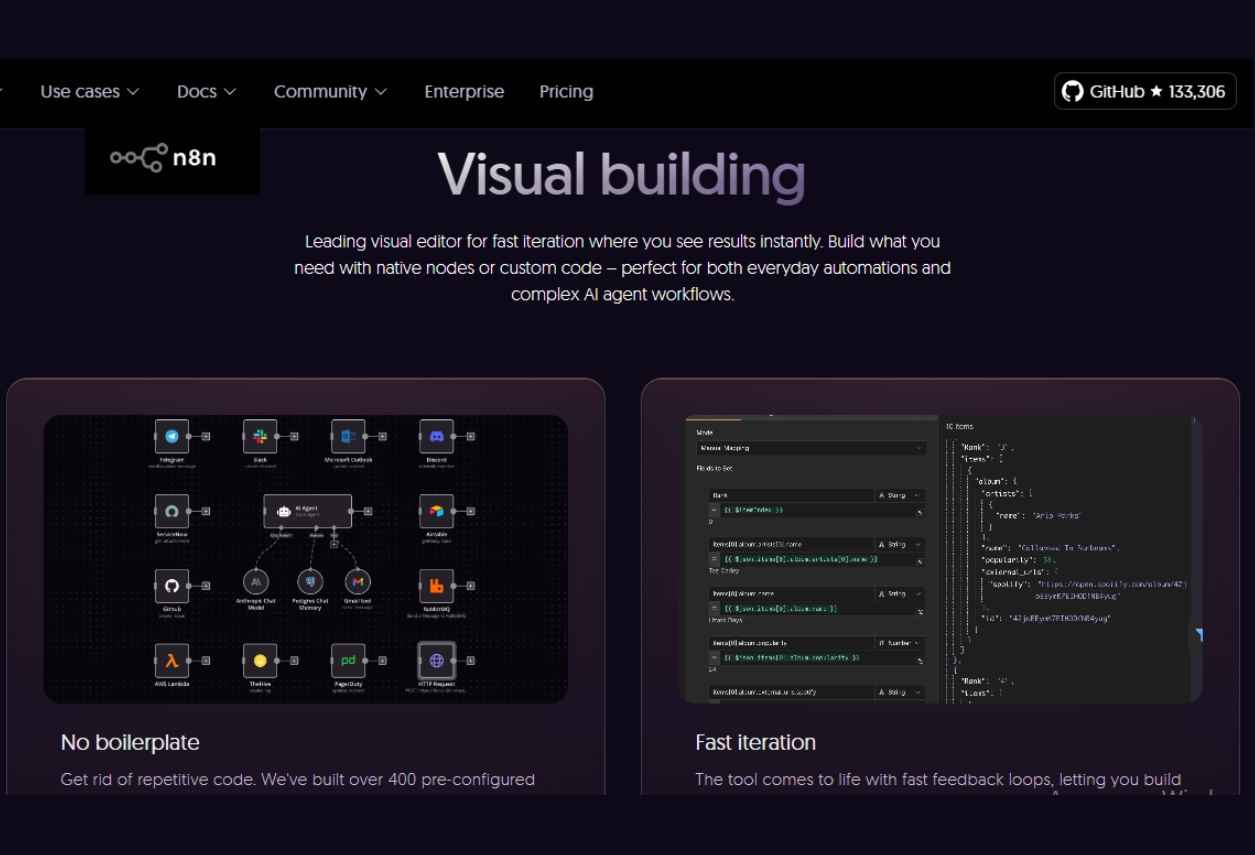
Task: Select the Microsoft Outlook node icon
Action: point(348,436)
